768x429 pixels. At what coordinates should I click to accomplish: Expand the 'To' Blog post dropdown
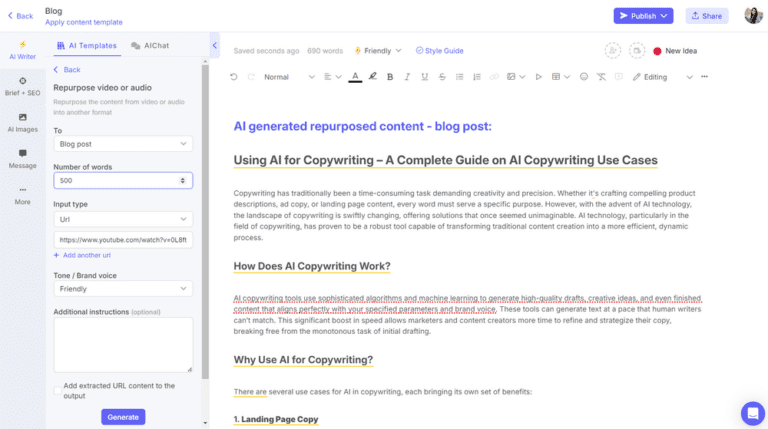pyautogui.click(x=122, y=144)
